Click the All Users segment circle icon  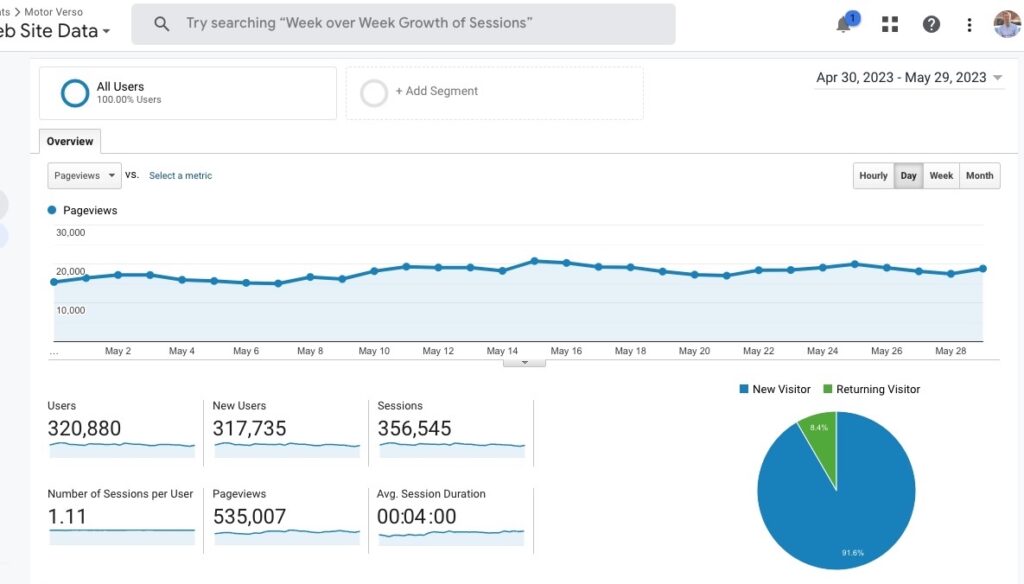pos(75,93)
